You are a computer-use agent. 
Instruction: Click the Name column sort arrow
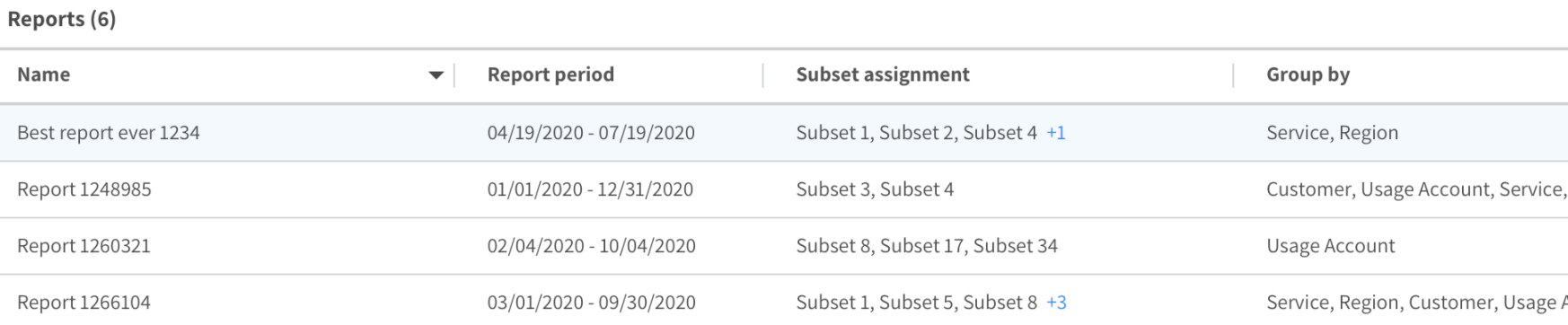436,75
